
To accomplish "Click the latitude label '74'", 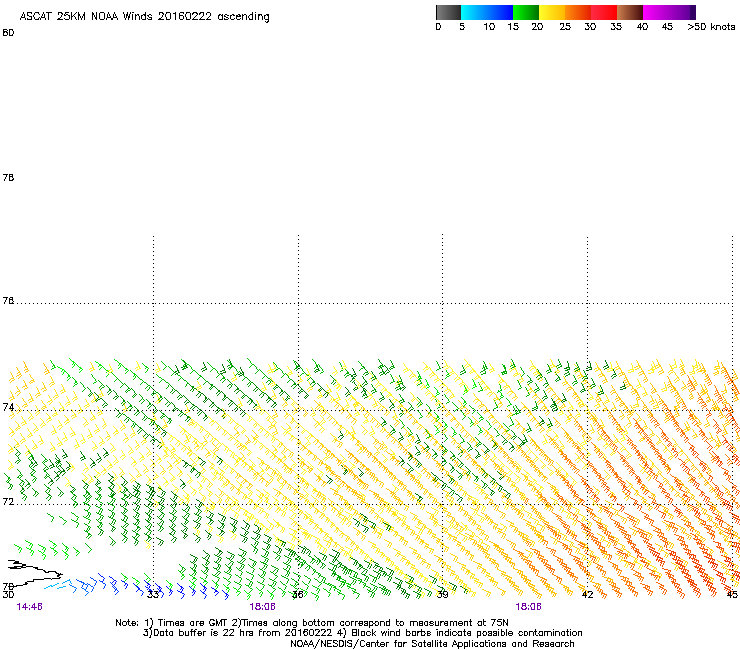I will pos(8,407).
